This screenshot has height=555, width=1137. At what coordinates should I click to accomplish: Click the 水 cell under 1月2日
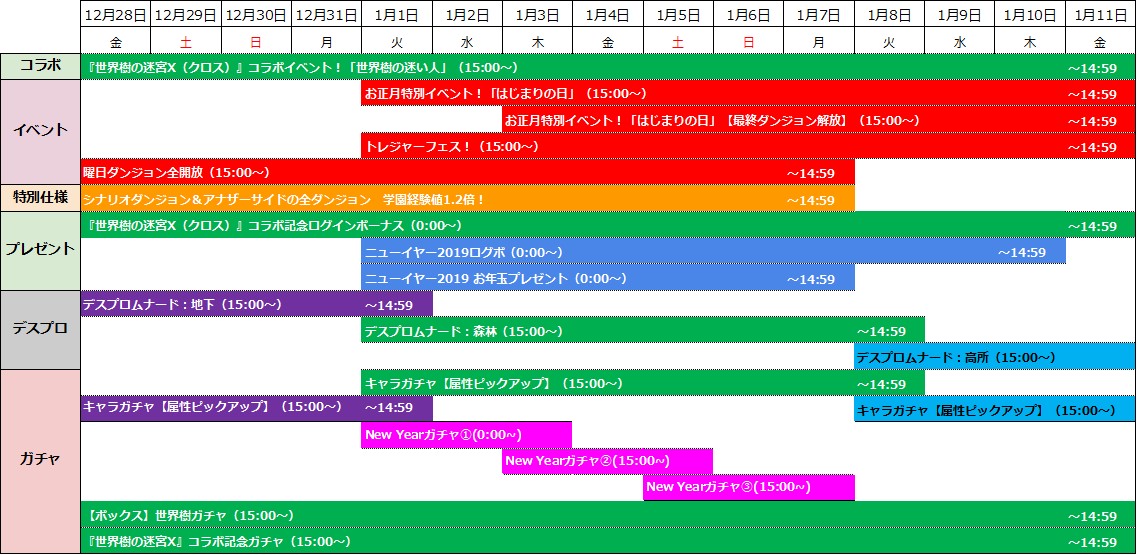click(x=467, y=42)
